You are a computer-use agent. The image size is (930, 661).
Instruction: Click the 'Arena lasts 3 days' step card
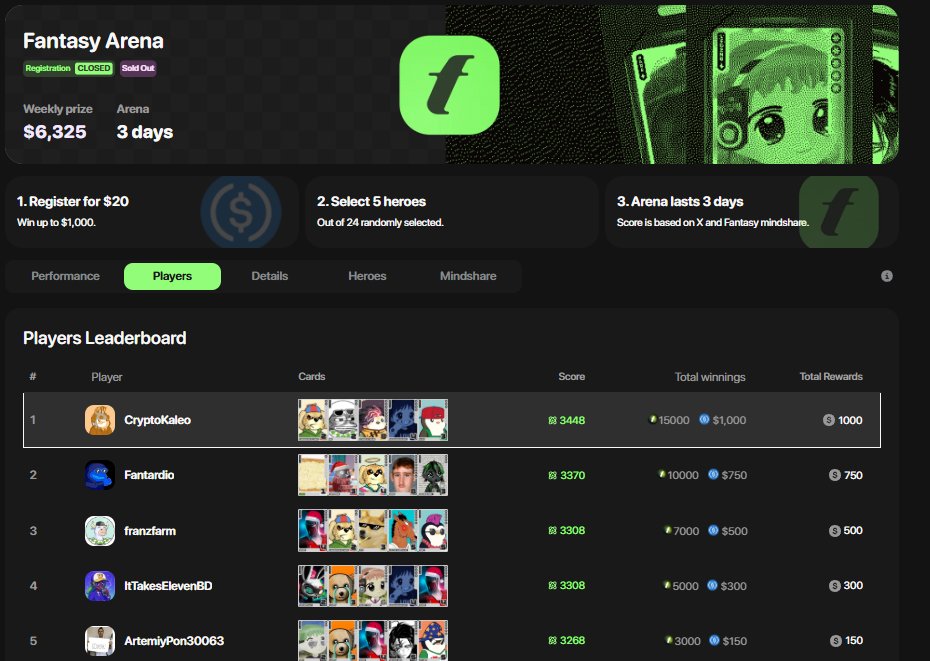pos(751,211)
